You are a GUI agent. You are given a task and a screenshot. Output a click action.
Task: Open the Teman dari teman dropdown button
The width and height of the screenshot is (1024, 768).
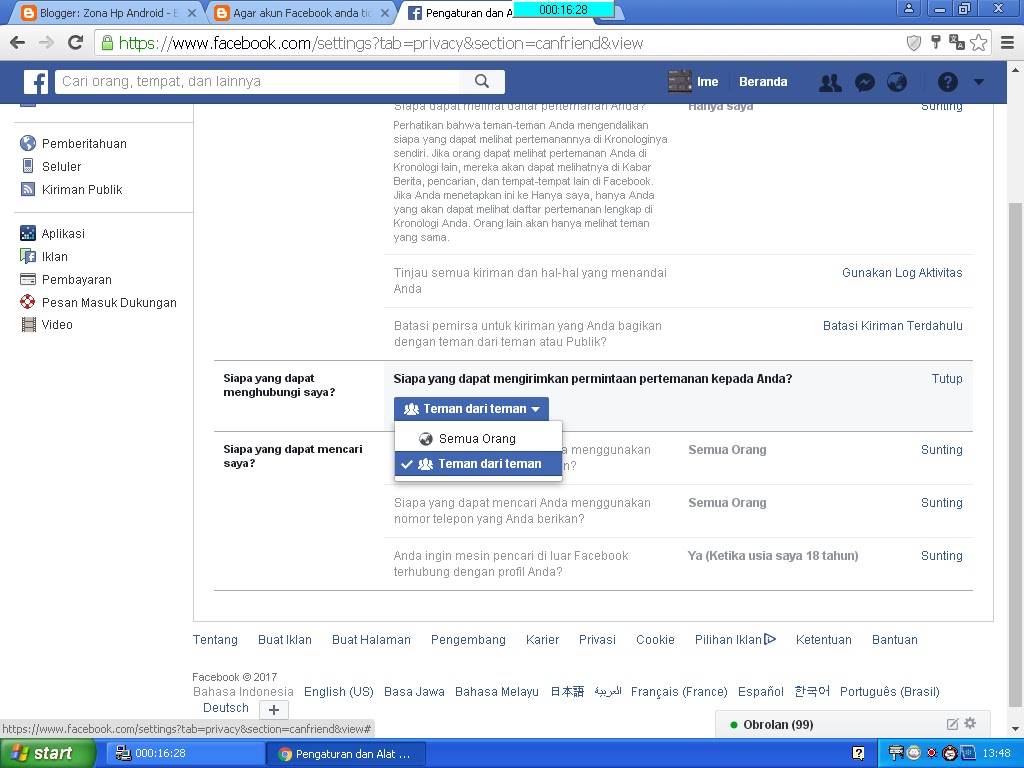pos(471,409)
